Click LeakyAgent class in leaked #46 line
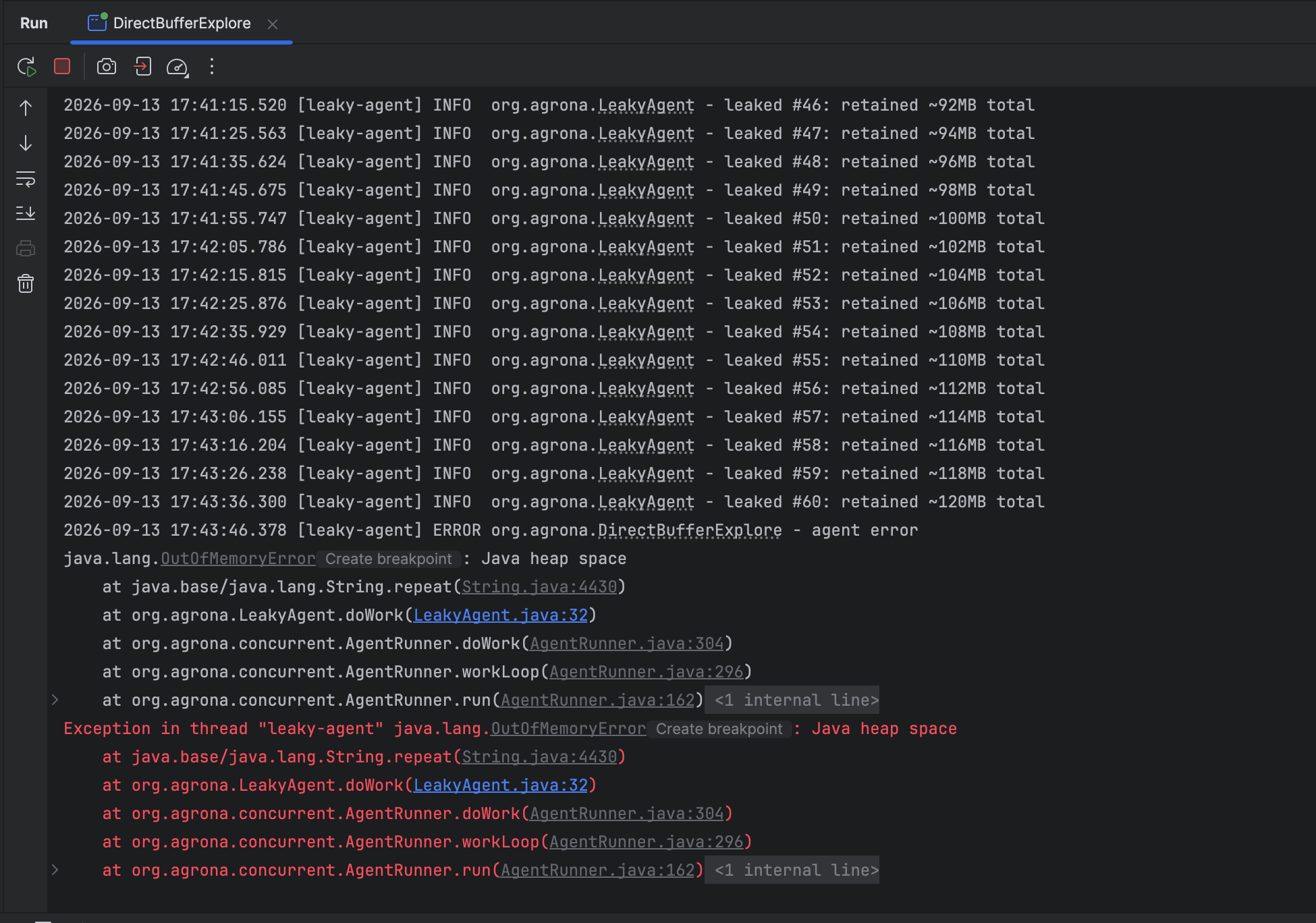Image resolution: width=1316 pixels, height=923 pixels. pos(647,105)
